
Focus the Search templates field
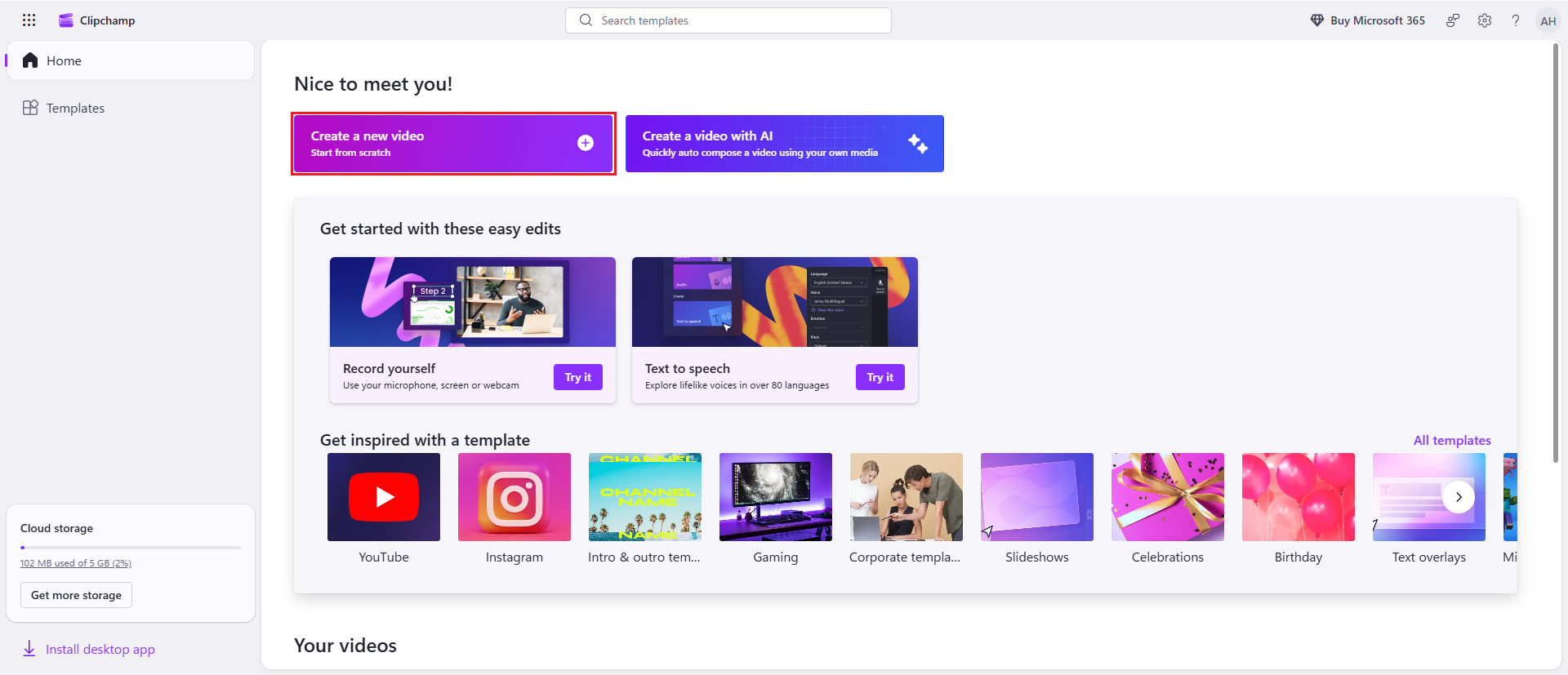tap(728, 20)
